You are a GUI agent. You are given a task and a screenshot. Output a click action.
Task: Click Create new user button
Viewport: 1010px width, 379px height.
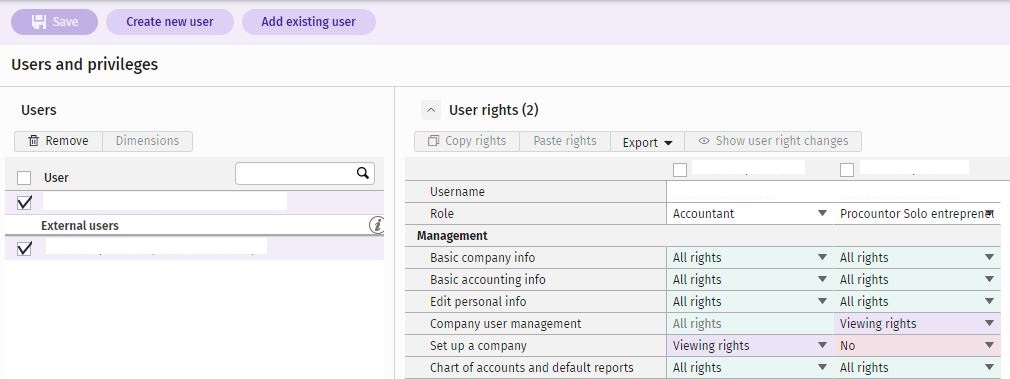click(x=169, y=22)
